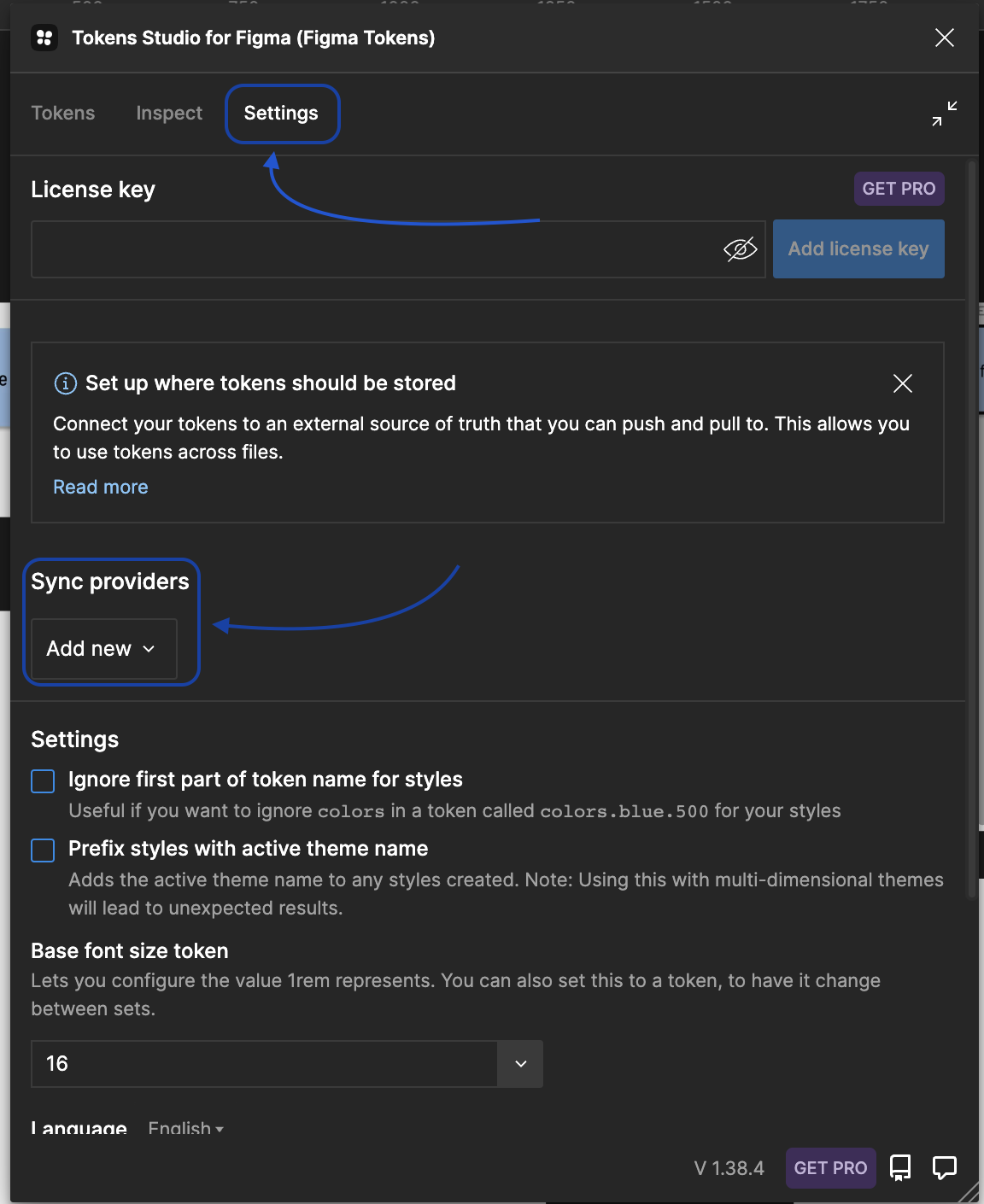Click the info icon beside storage setup heading
Screen dimensions: 984x1204
click(x=65, y=383)
